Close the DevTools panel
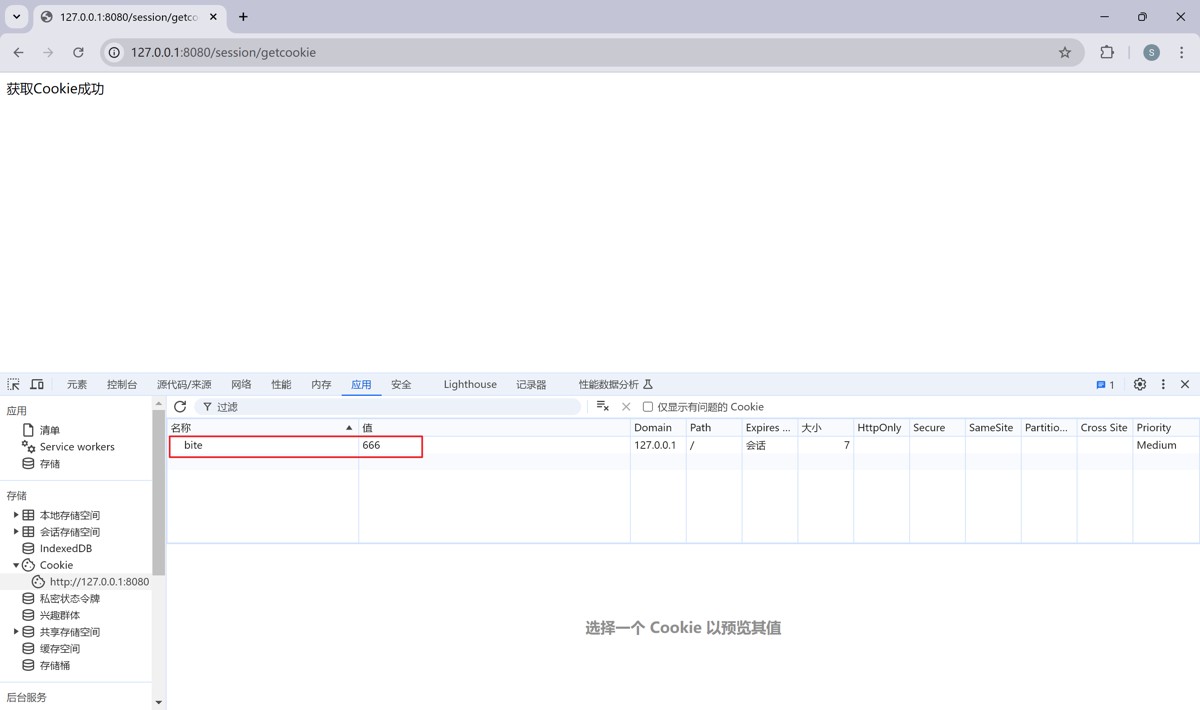The image size is (1200, 710). pyautogui.click(x=1185, y=384)
